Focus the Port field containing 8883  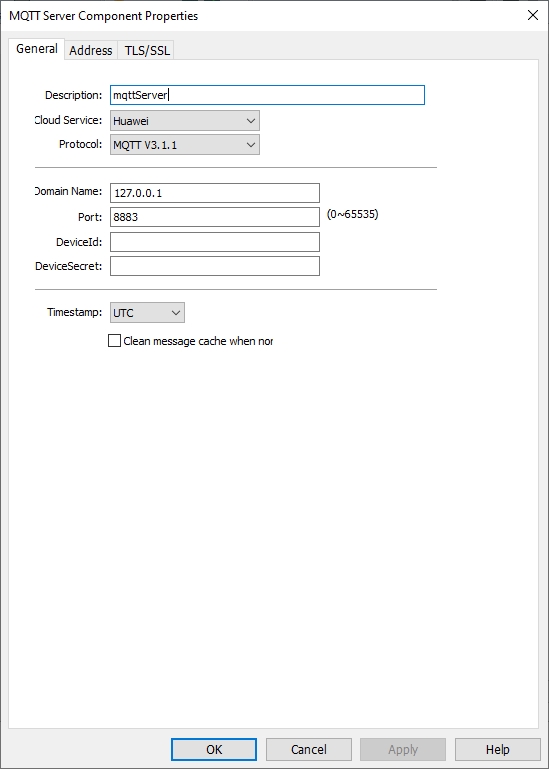tap(215, 217)
